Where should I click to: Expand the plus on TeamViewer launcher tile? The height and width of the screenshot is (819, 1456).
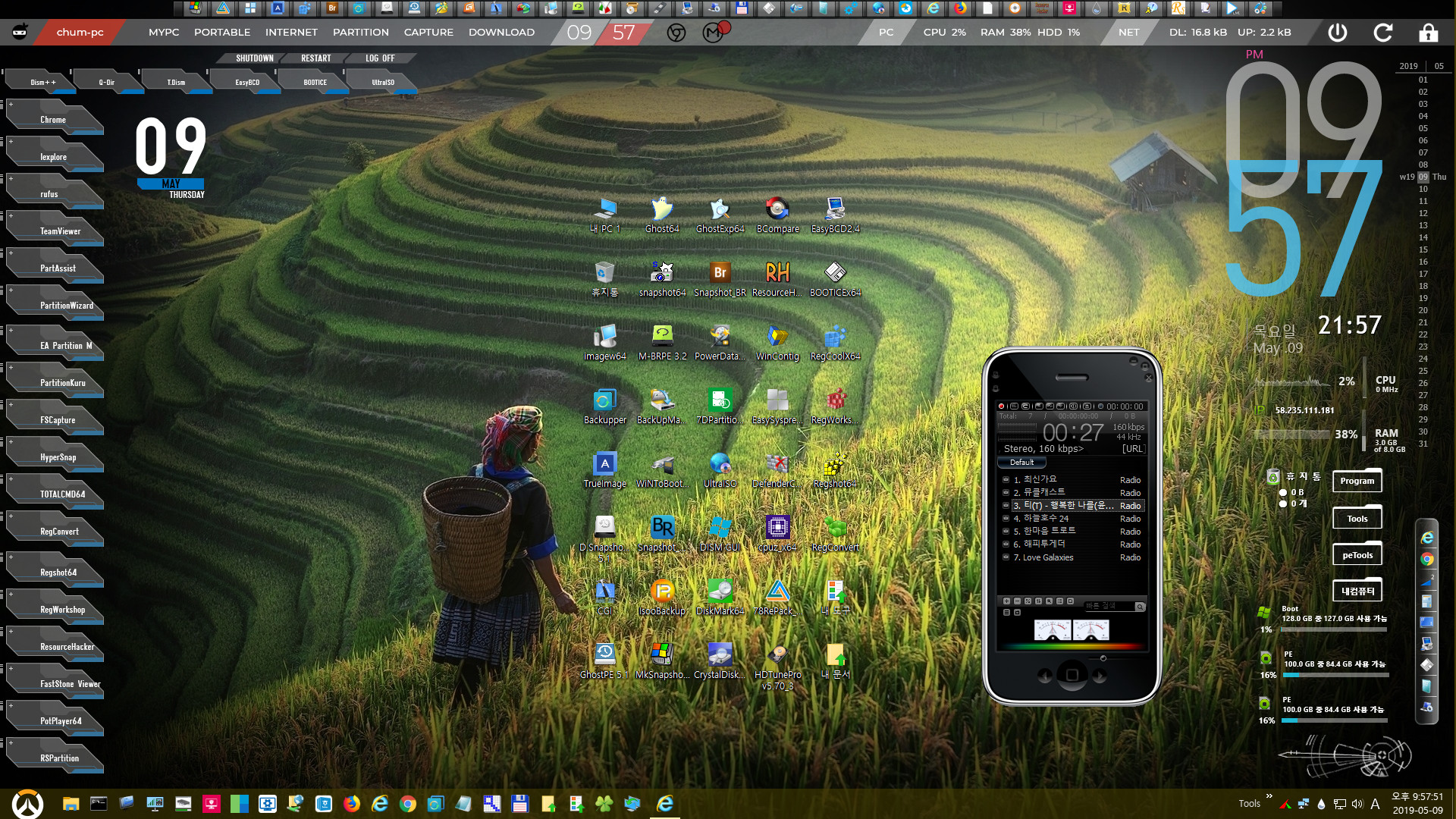(x=11, y=215)
